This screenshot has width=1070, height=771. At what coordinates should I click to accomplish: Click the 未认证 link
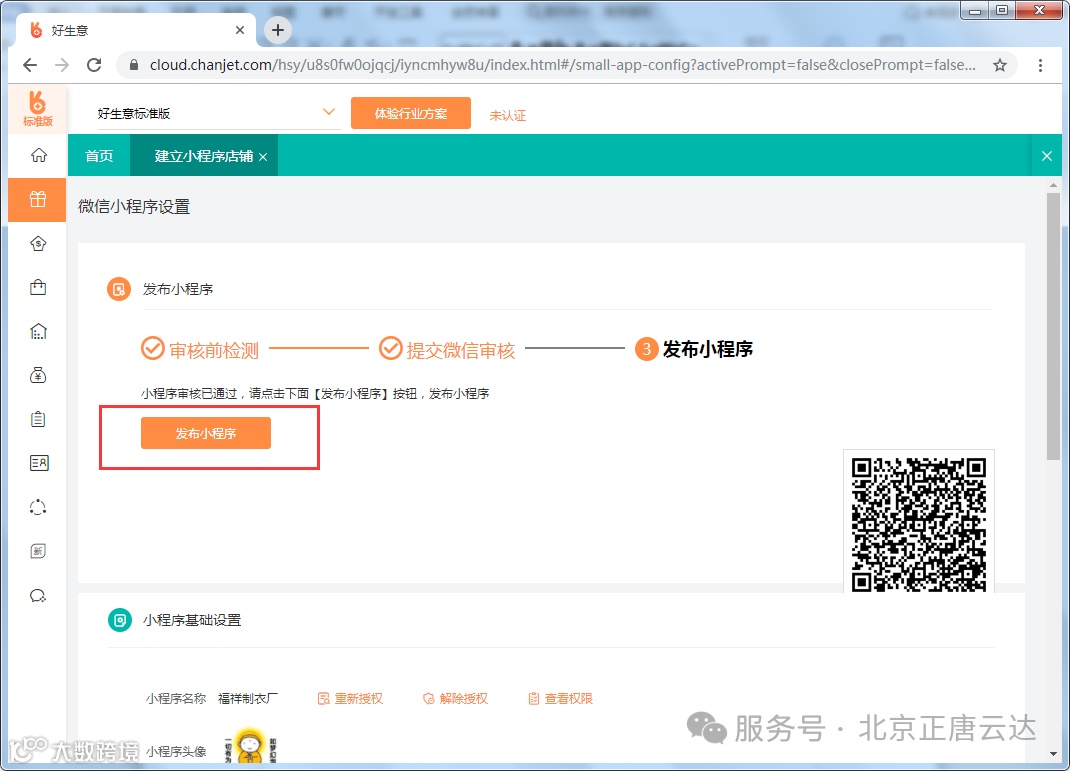point(507,115)
